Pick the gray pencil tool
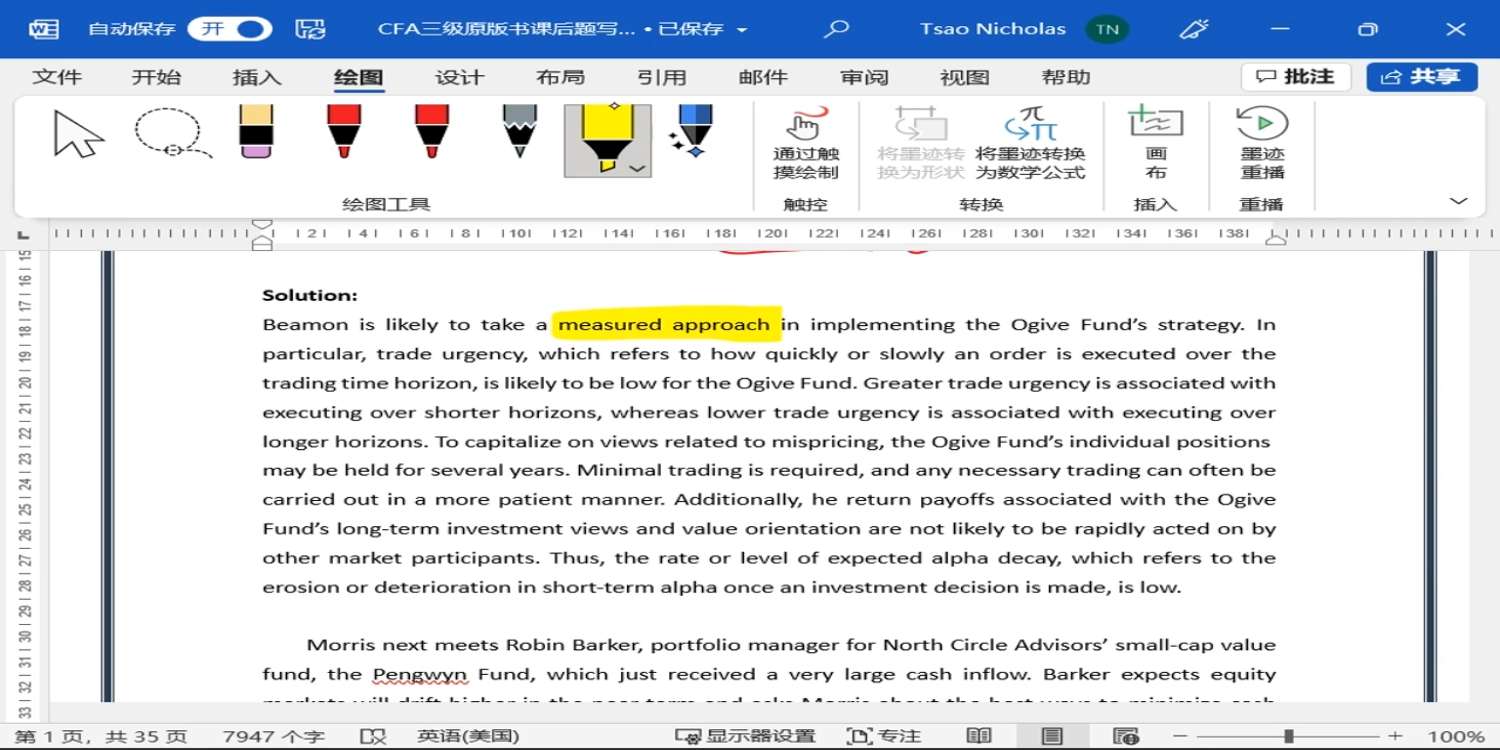 coord(519,132)
